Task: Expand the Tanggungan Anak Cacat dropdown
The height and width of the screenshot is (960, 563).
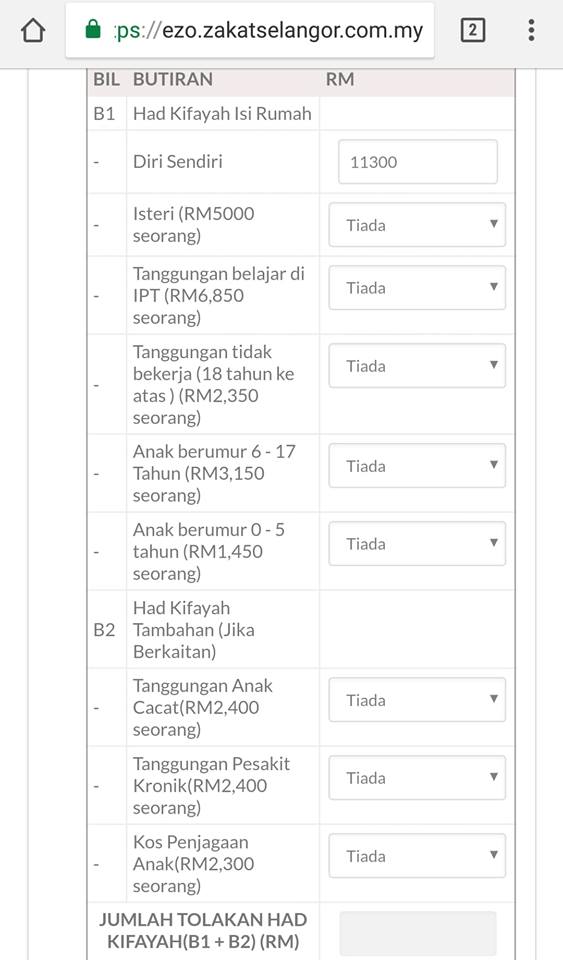Action: pos(417,700)
